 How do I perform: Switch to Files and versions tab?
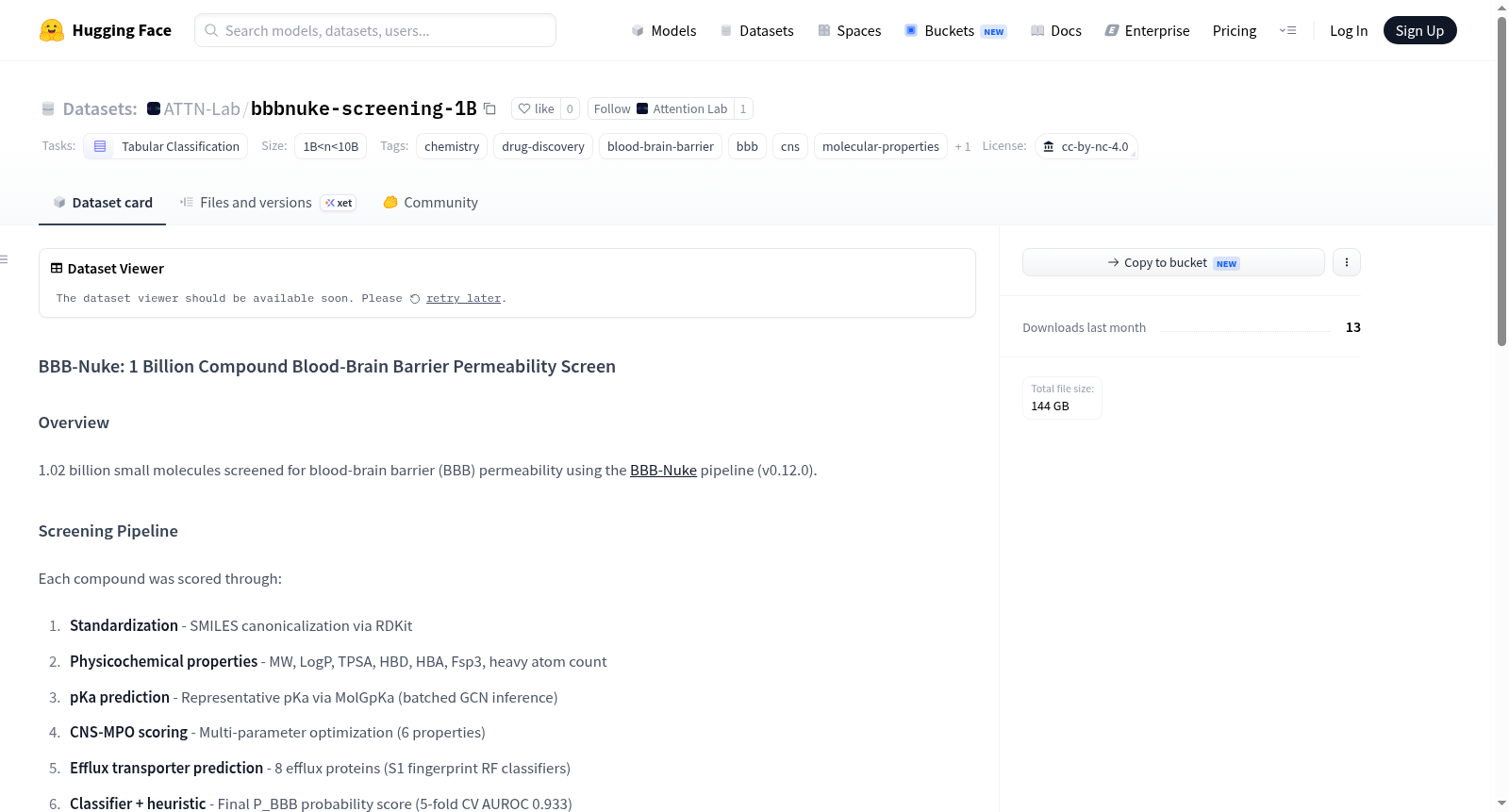267,203
